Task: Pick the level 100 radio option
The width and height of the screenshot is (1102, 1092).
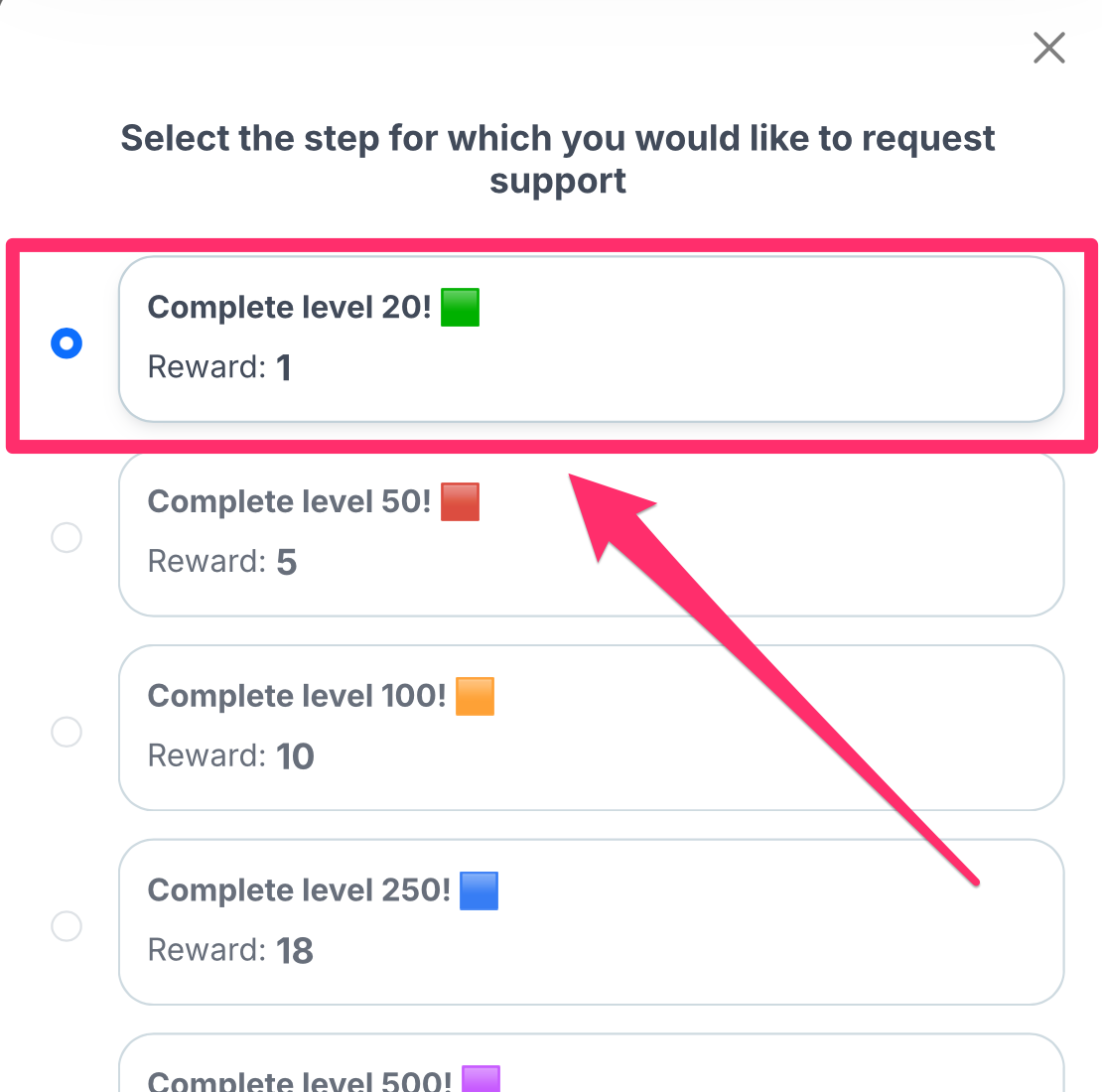Action: click(67, 733)
